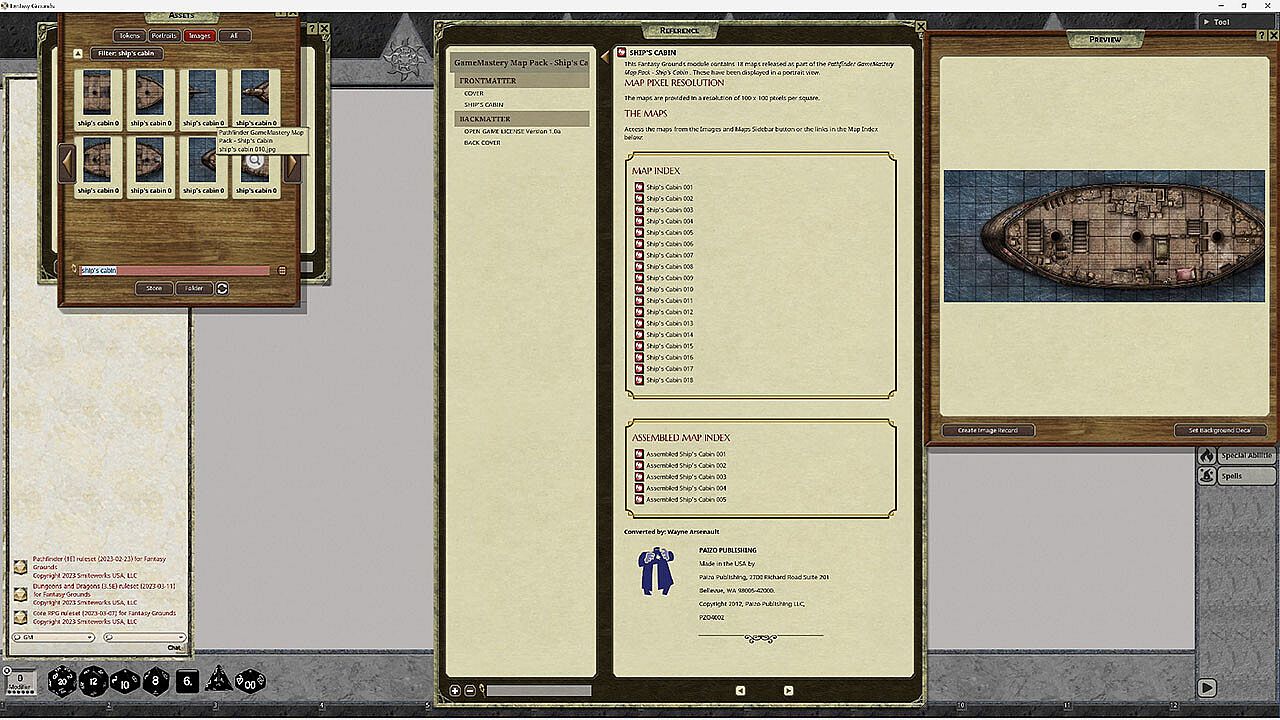
Task: Open "OPEN GAME LICENSE Version 1.0a" entry
Action: (x=512, y=131)
